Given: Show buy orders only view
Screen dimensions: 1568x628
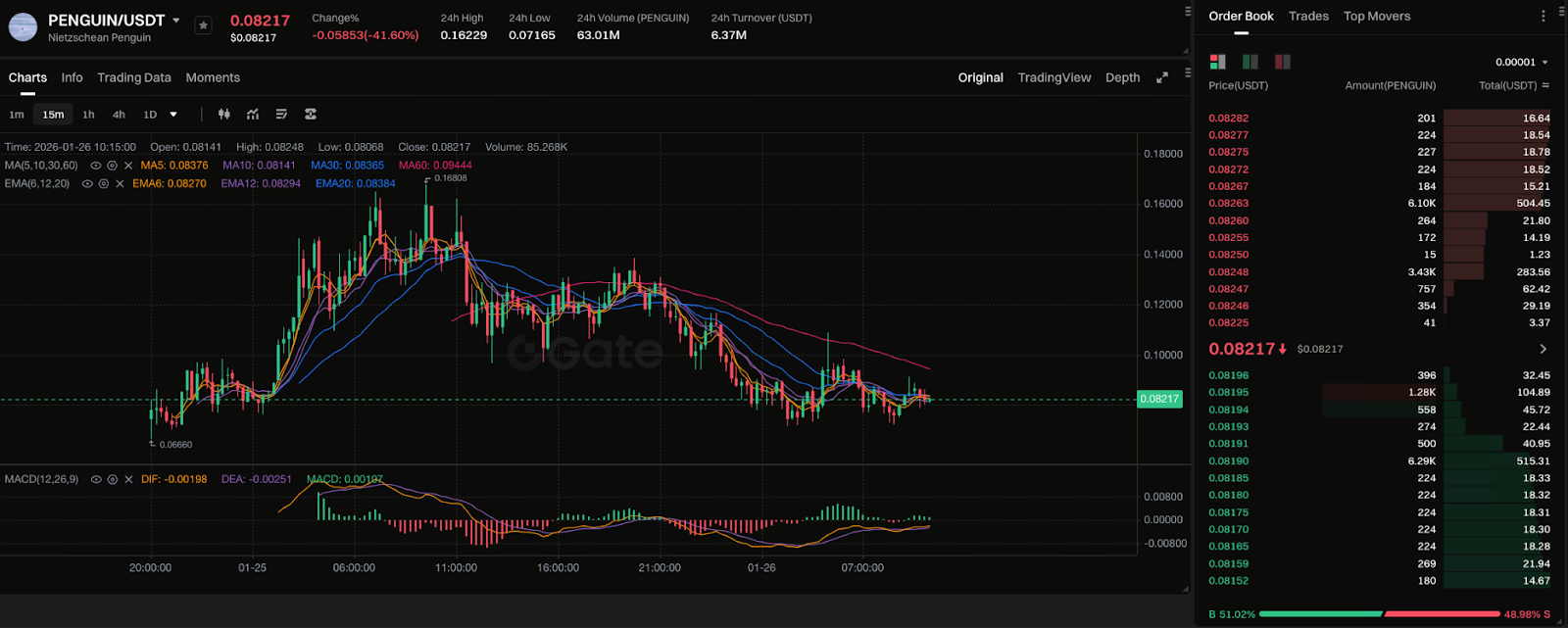Looking at the screenshot, I should pos(1249,62).
